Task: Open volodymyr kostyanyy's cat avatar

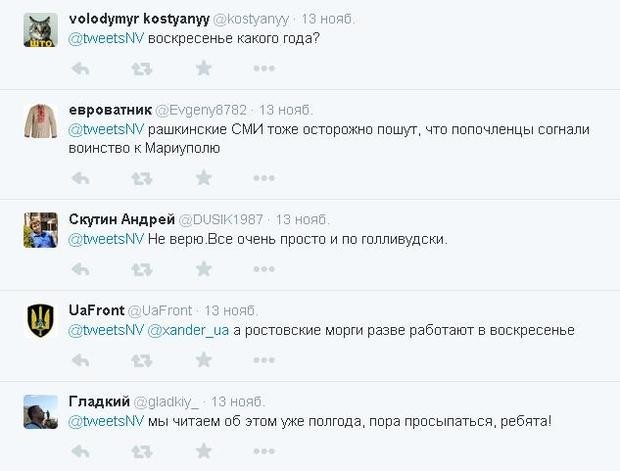Action: tap(41, 30)
